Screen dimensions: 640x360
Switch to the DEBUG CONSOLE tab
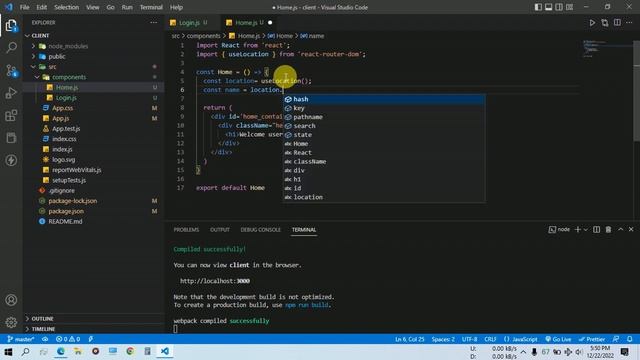point(260,230)
